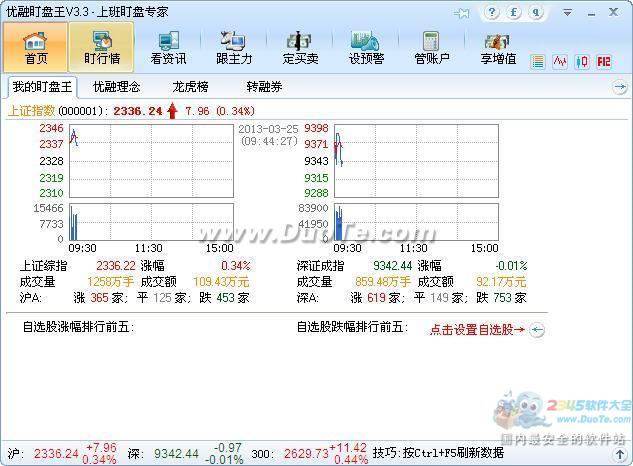Open the 管账户 account management icon

click(432, 48)
